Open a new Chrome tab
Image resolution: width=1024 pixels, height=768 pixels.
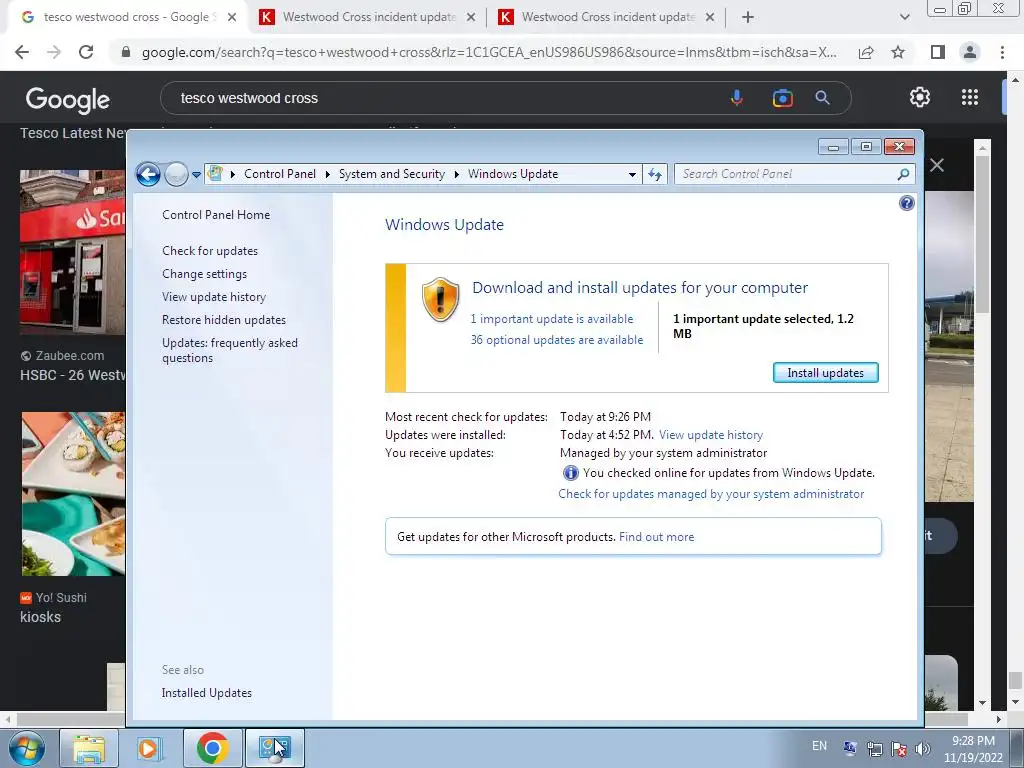pyautogui.click(x=748, y=18)
